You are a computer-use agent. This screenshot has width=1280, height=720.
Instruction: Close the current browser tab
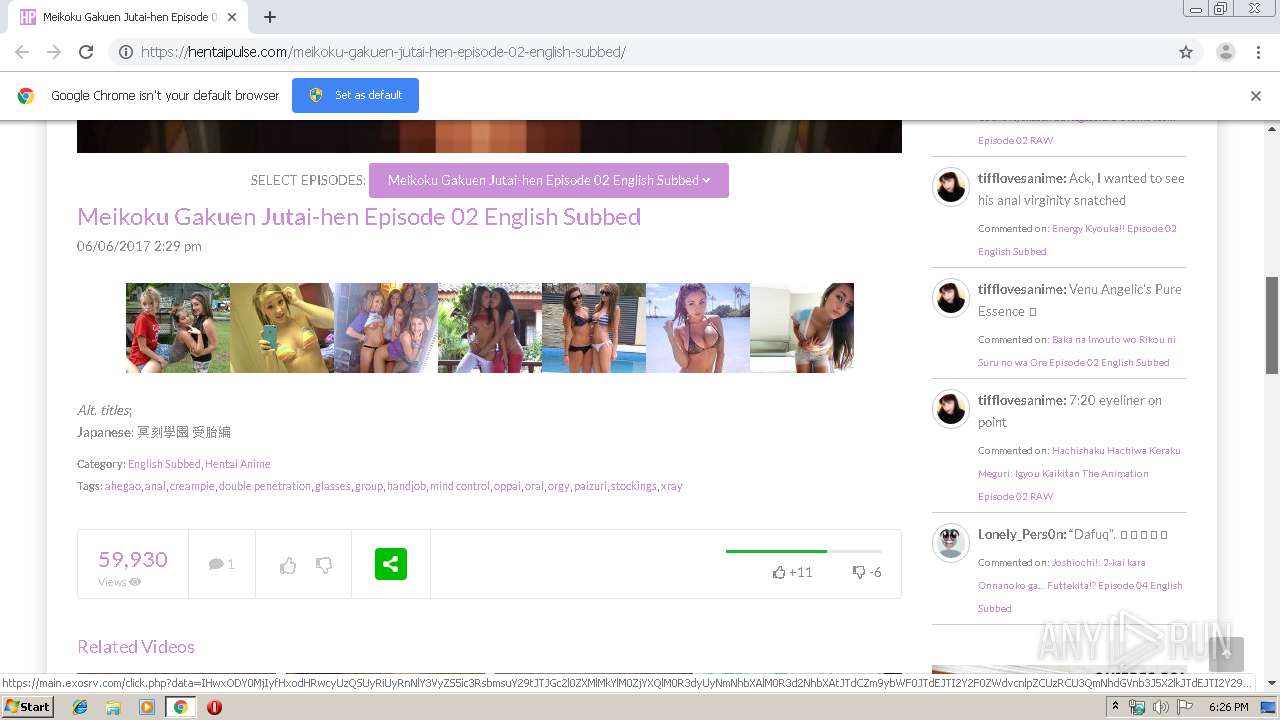point(233,17)
